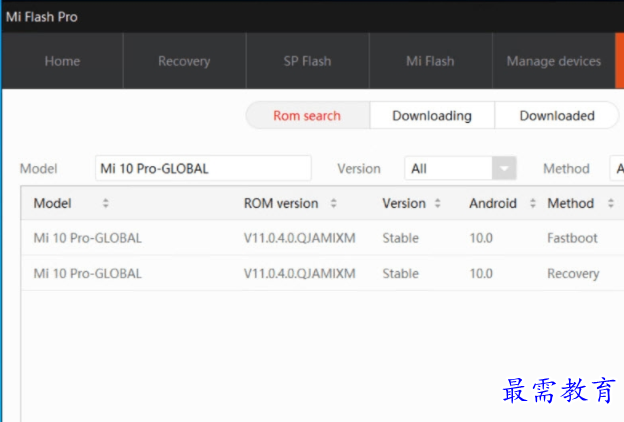The width and height of the screenshot is (624, 422).
Task: Select the Rom search section
Action: (307, 116)
